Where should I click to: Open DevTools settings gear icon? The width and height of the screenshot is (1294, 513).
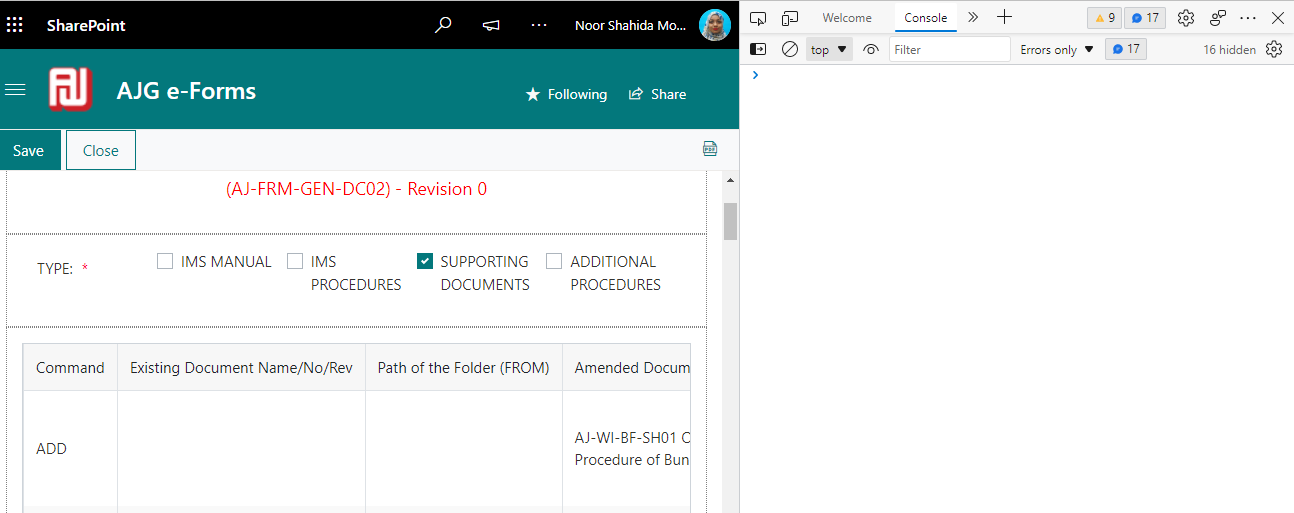point(1186,18)
